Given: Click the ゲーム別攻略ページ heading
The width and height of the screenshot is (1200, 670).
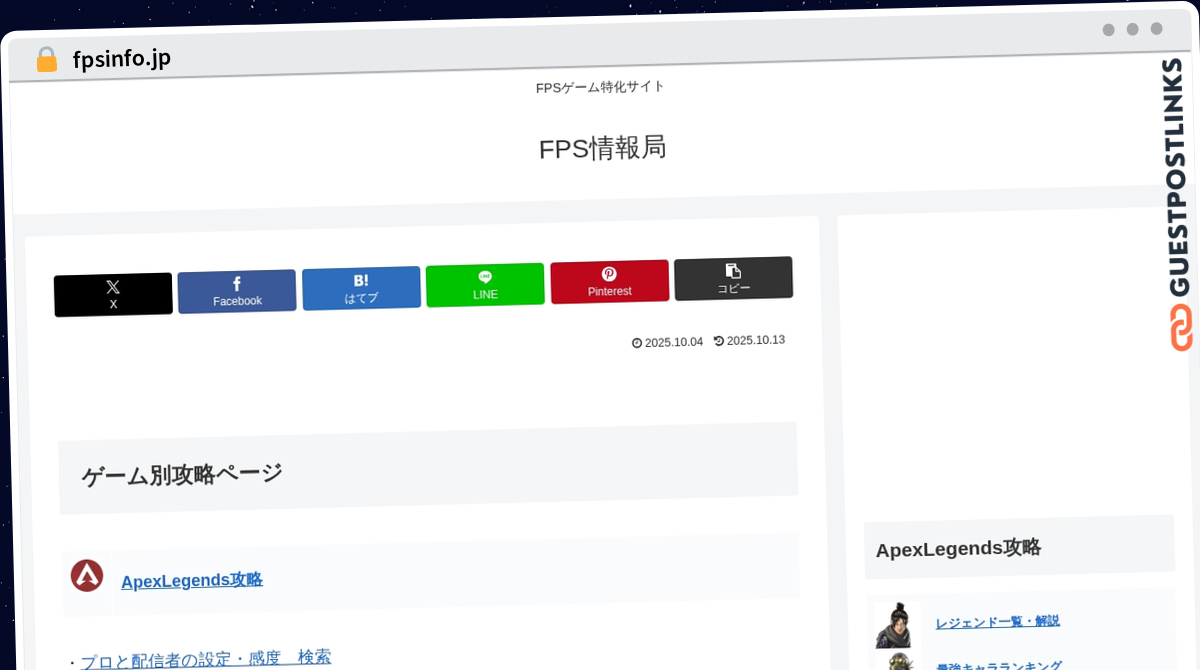Looking at the screenshot, I should 182,474.
